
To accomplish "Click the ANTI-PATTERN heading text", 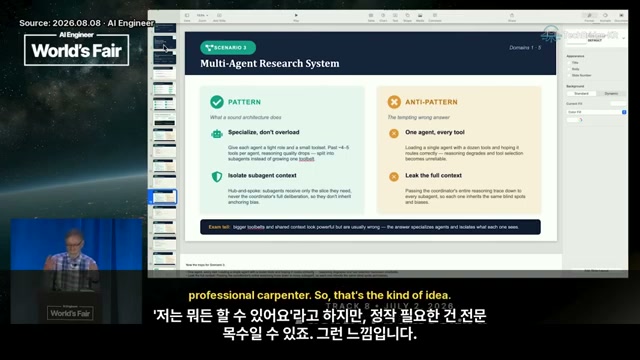I will (x=431, y=102).
